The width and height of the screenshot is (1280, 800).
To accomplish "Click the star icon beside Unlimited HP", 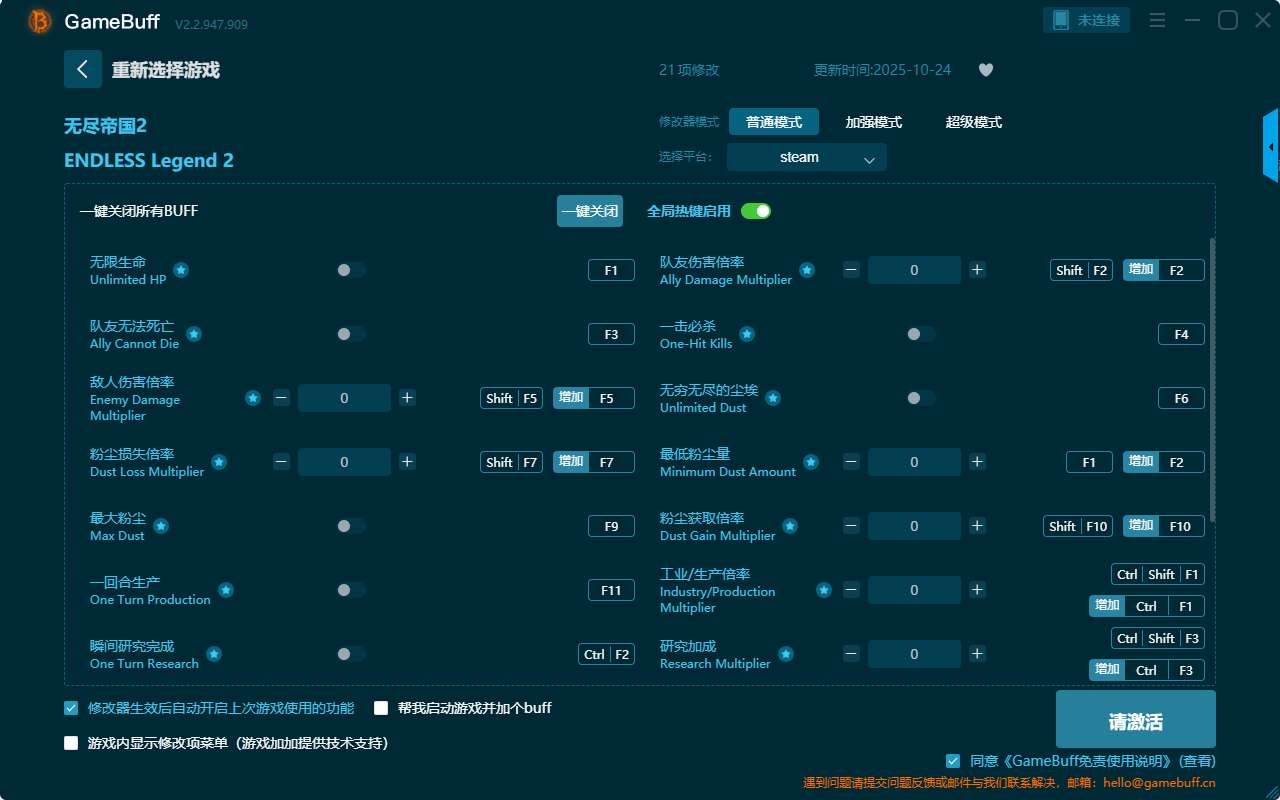I will [x=181, y=270].
